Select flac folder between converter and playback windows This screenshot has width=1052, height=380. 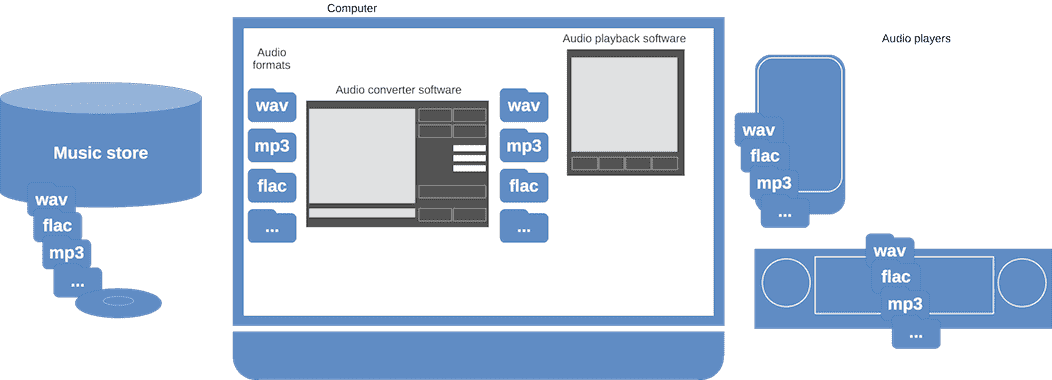point(524,185)
